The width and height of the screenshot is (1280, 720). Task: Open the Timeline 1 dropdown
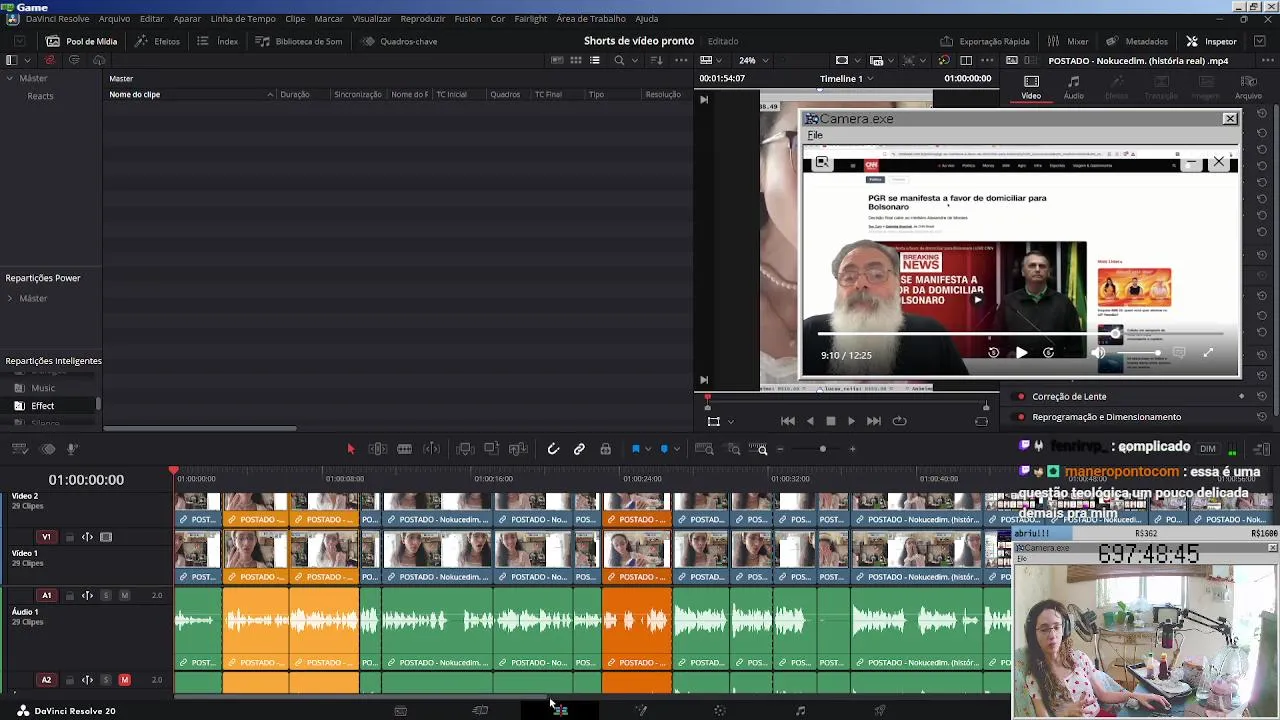[x=846, y=79]
